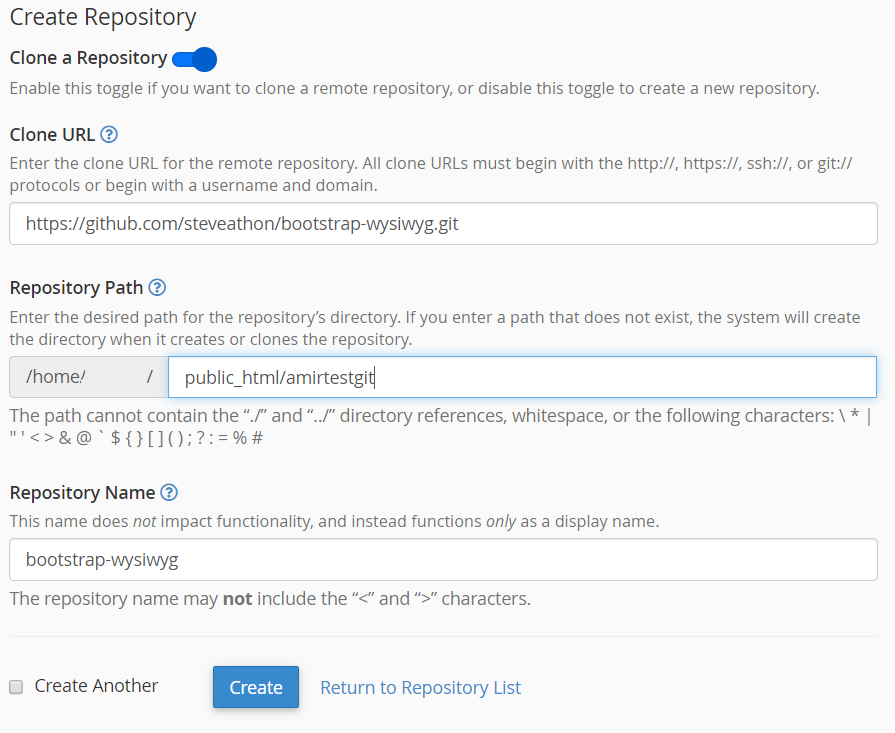
Task: Disable the Clone a Repository toggle
Action: (196, 59)
